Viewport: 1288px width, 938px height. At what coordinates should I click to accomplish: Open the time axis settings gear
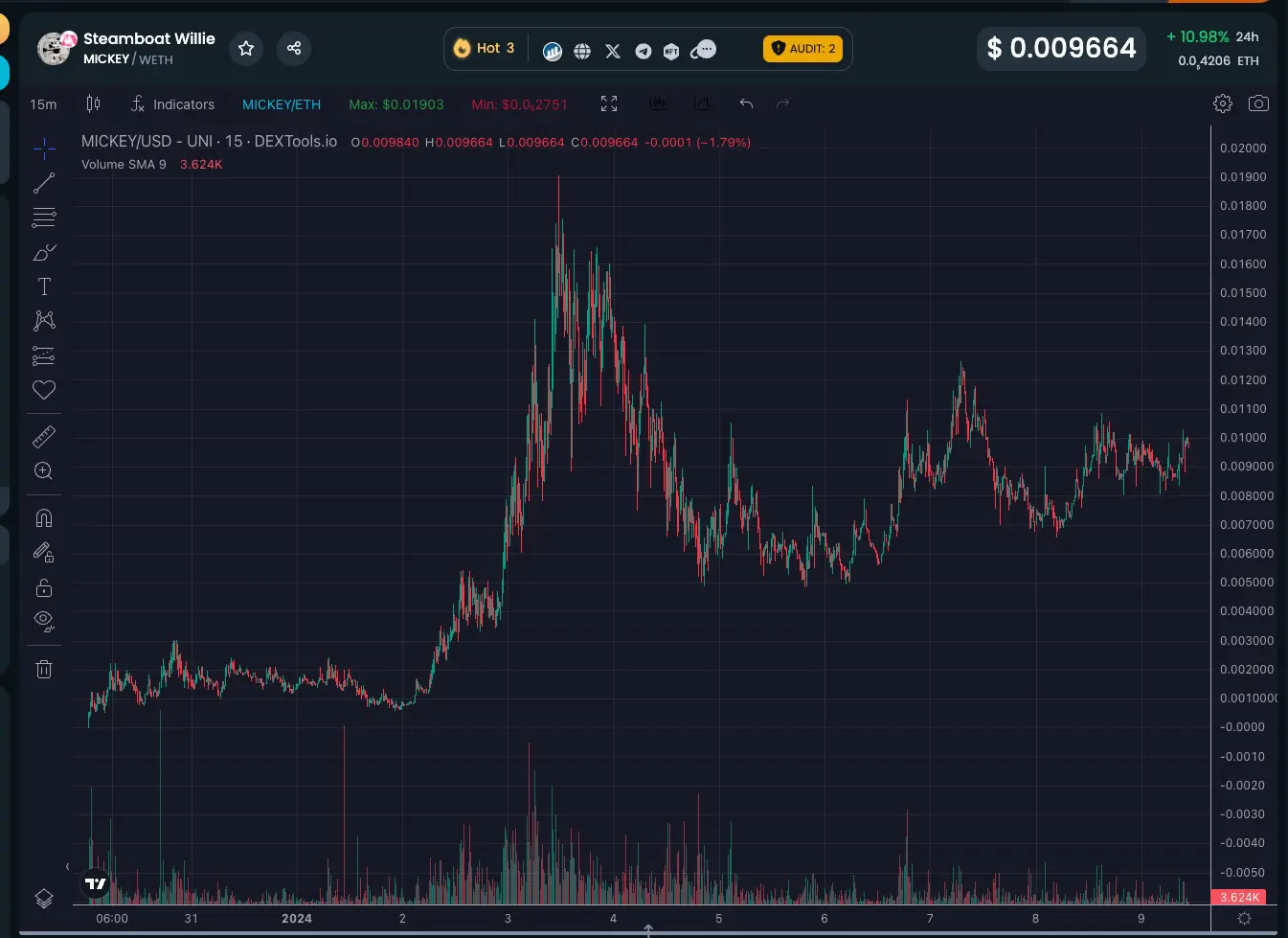click(1244, 918)
